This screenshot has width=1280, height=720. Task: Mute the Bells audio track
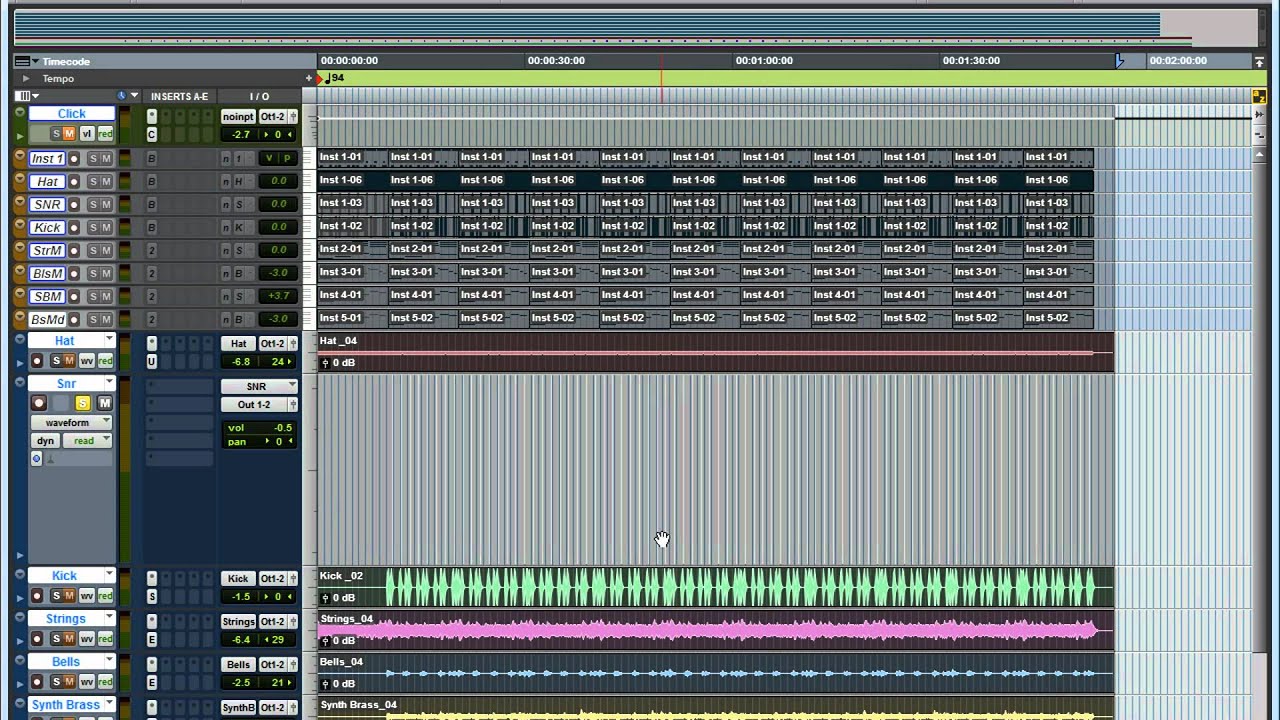pos(69,682)
